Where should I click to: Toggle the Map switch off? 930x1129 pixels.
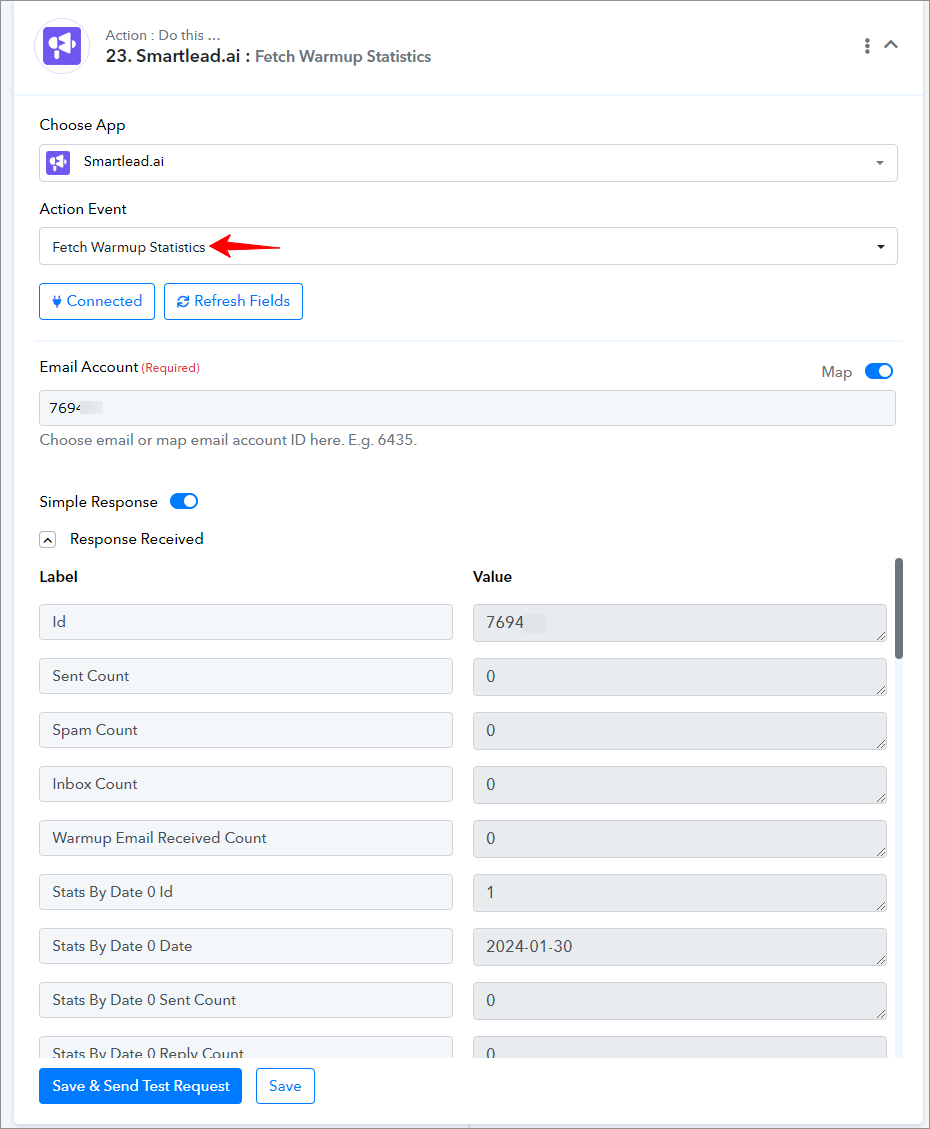coord(879,372)
